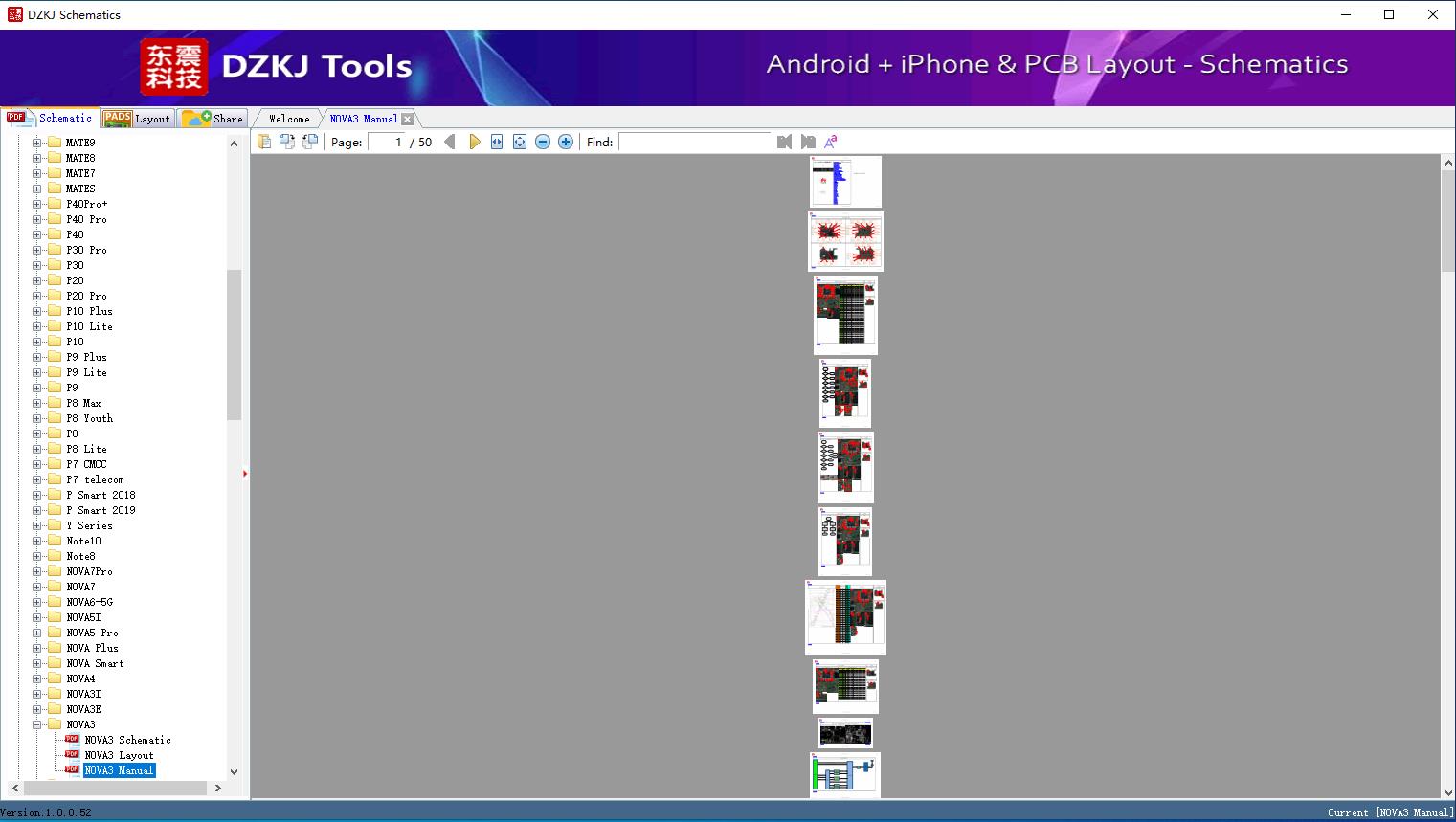Viewport: 1456px width, 822px height.
Task: Switch to the Schematic tab
Action: [x=50, y=118]
